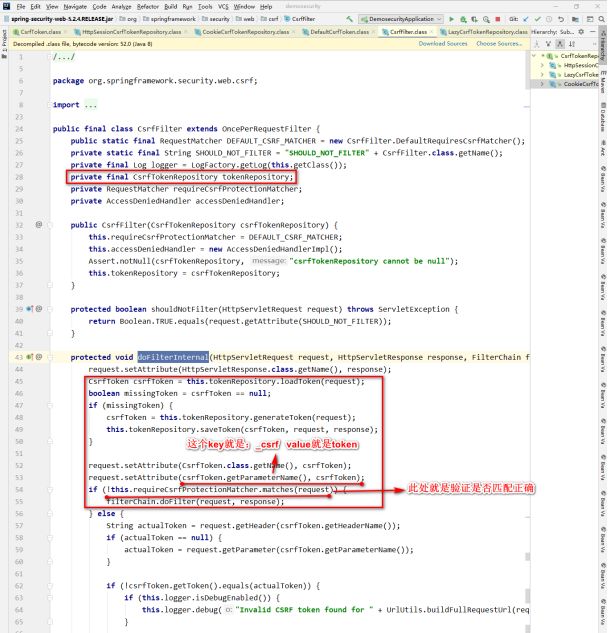Open the VCS menu
This screenshot has height=633, width=609.
point(223,6)
